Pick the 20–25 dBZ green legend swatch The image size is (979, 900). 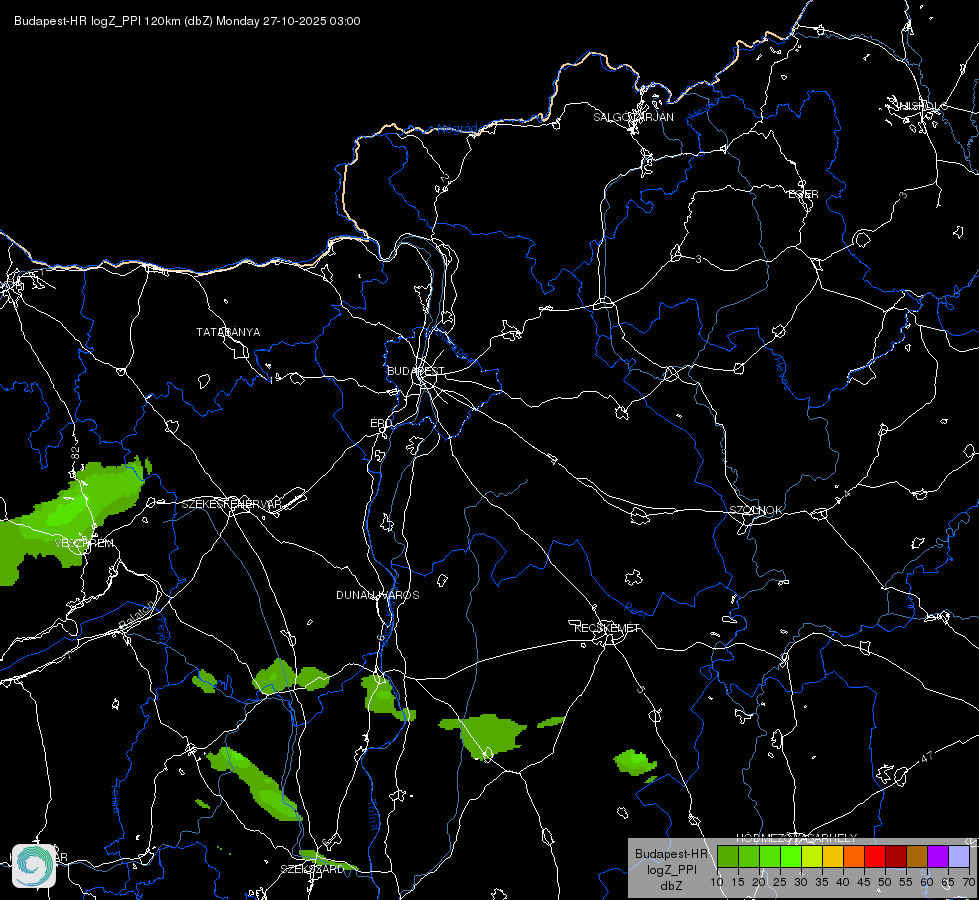pos(770,856)
